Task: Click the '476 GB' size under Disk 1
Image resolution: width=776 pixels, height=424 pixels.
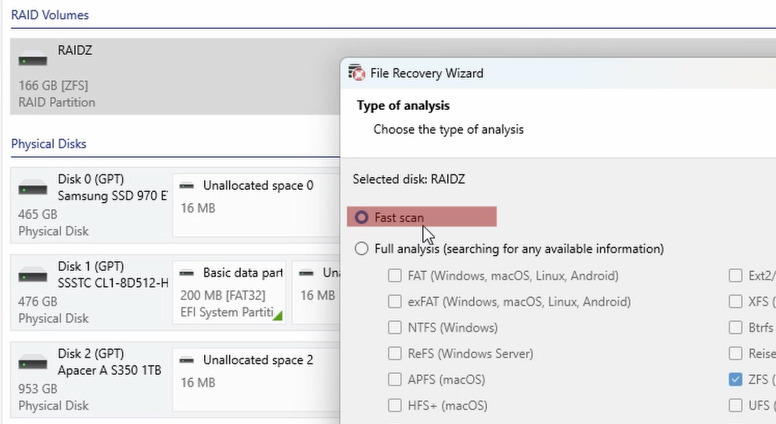Action: 38,302
